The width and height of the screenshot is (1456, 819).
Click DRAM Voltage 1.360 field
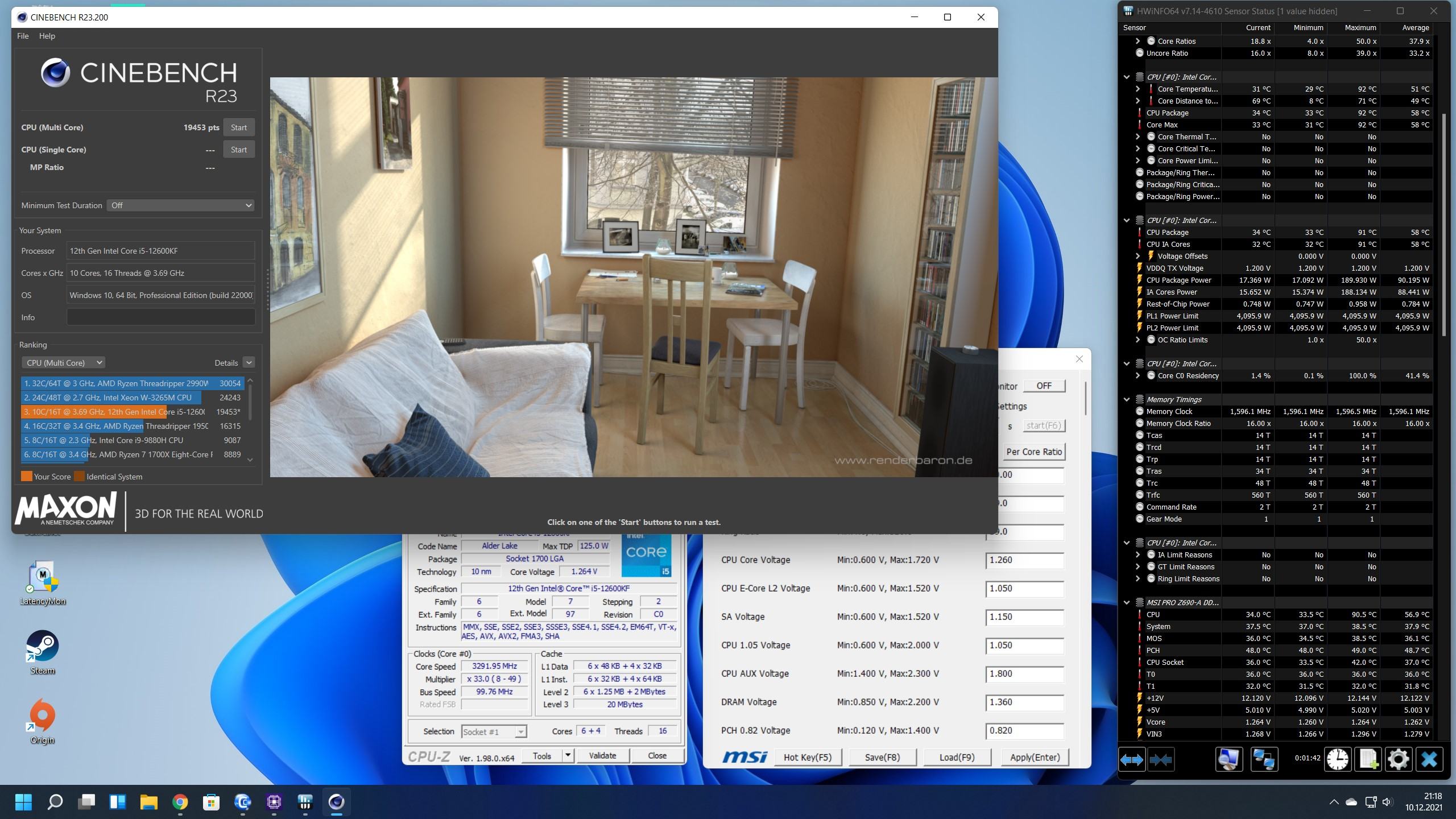tap(1024, 702)
